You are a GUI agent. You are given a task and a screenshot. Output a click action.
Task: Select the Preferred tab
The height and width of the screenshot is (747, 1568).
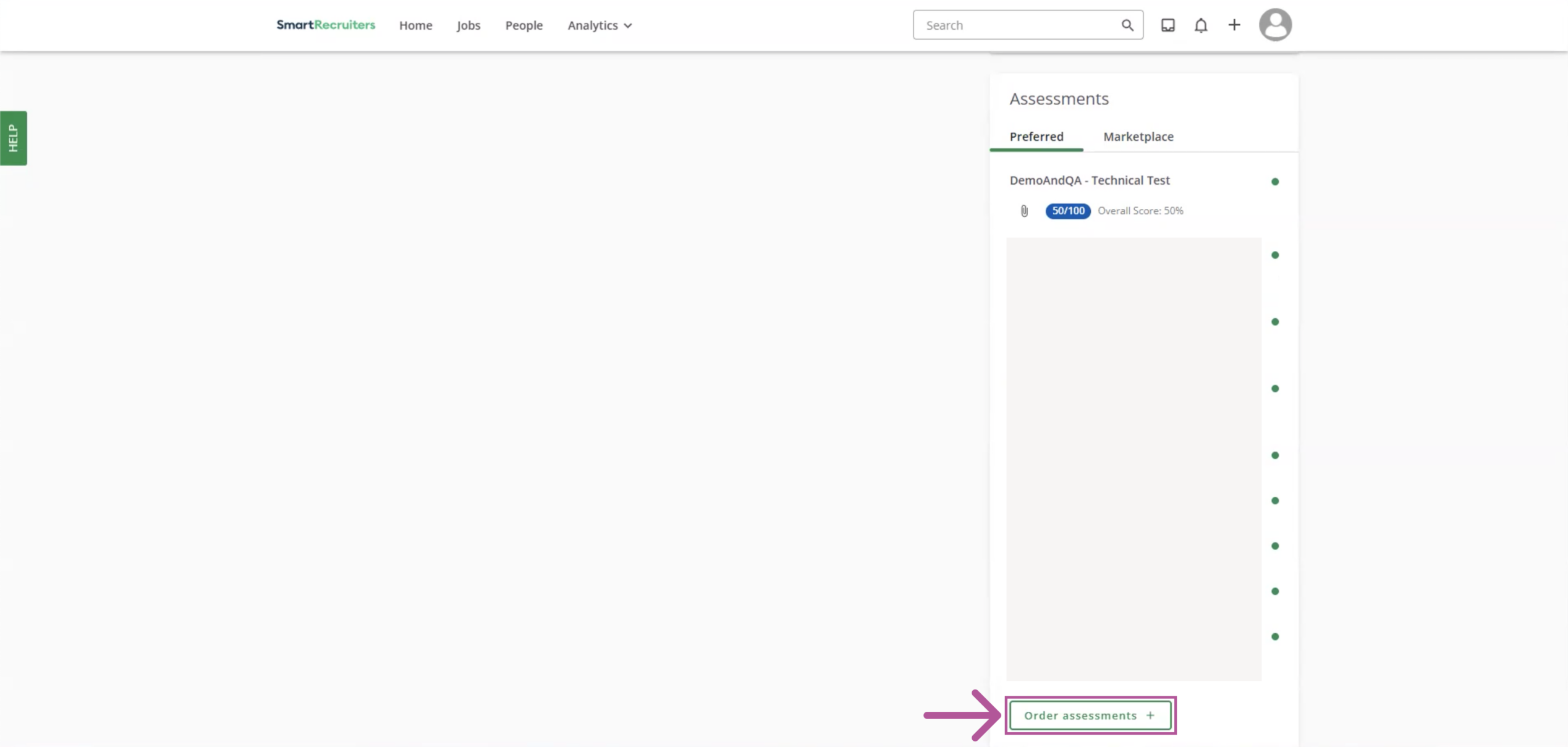[1036, 137]
